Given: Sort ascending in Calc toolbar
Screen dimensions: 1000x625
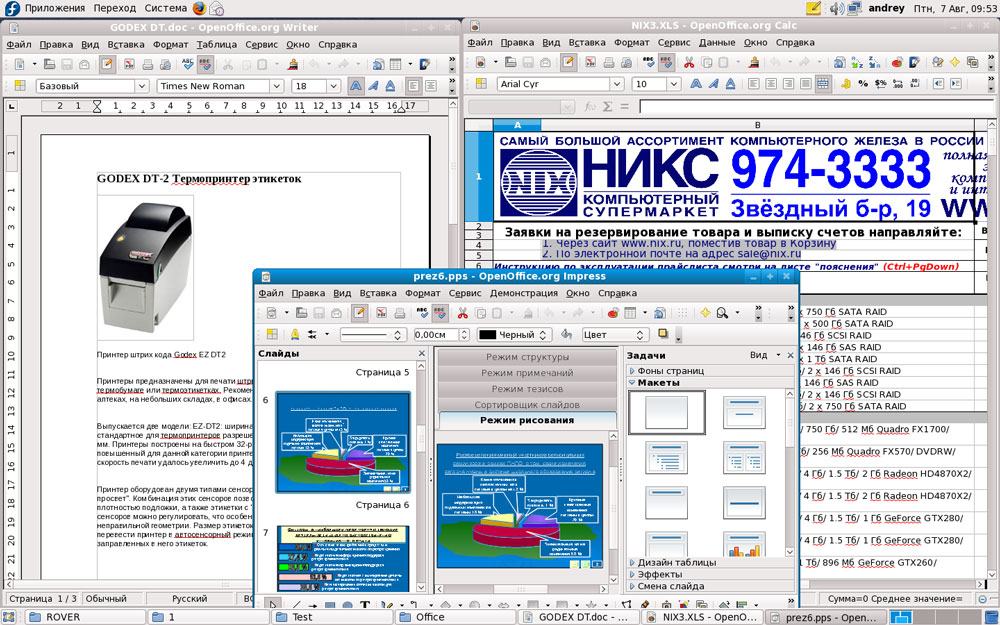Looking at the screenshot, I should (x=857, y=62).
